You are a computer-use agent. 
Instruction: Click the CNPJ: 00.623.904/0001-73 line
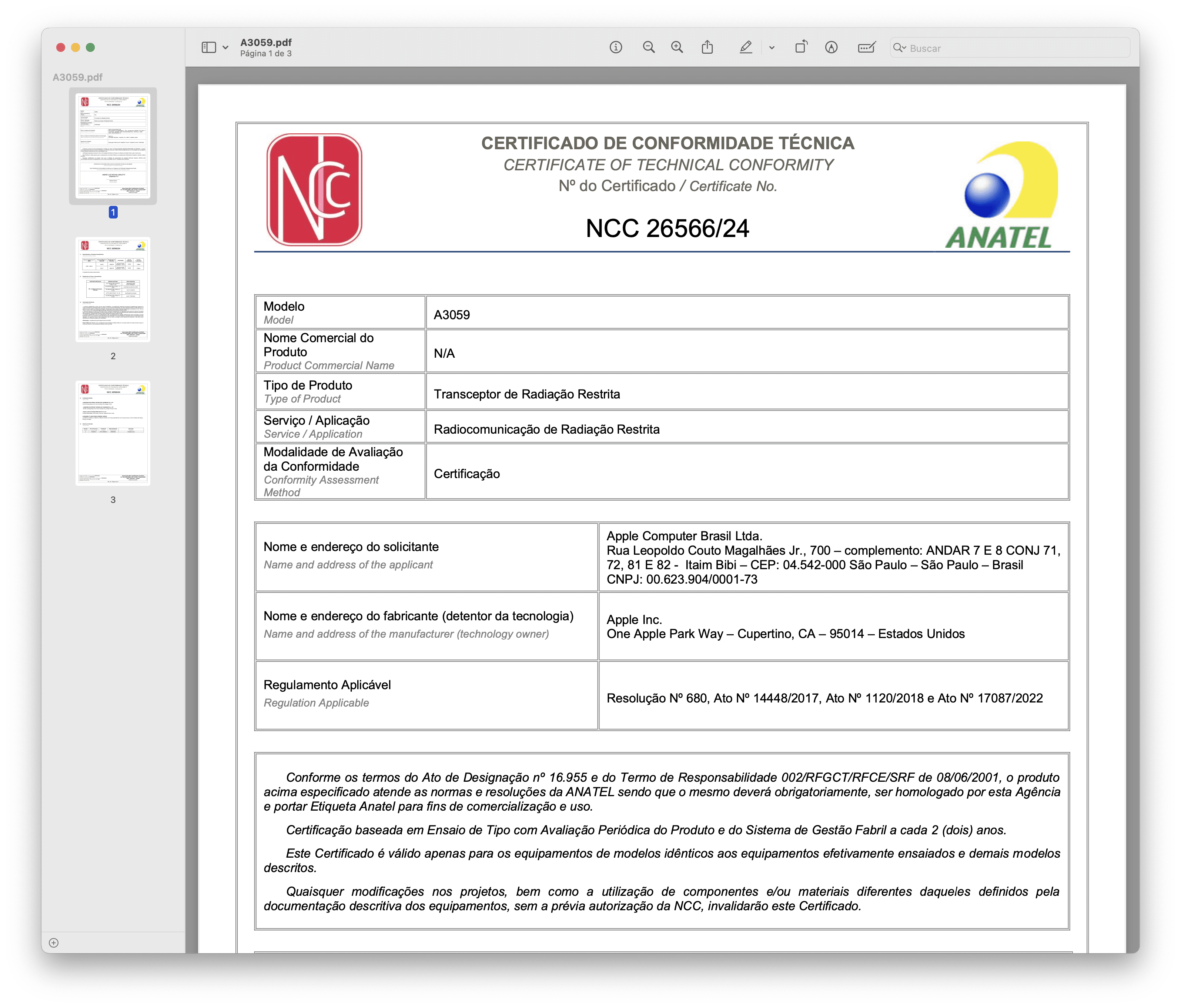click(682, 579)
